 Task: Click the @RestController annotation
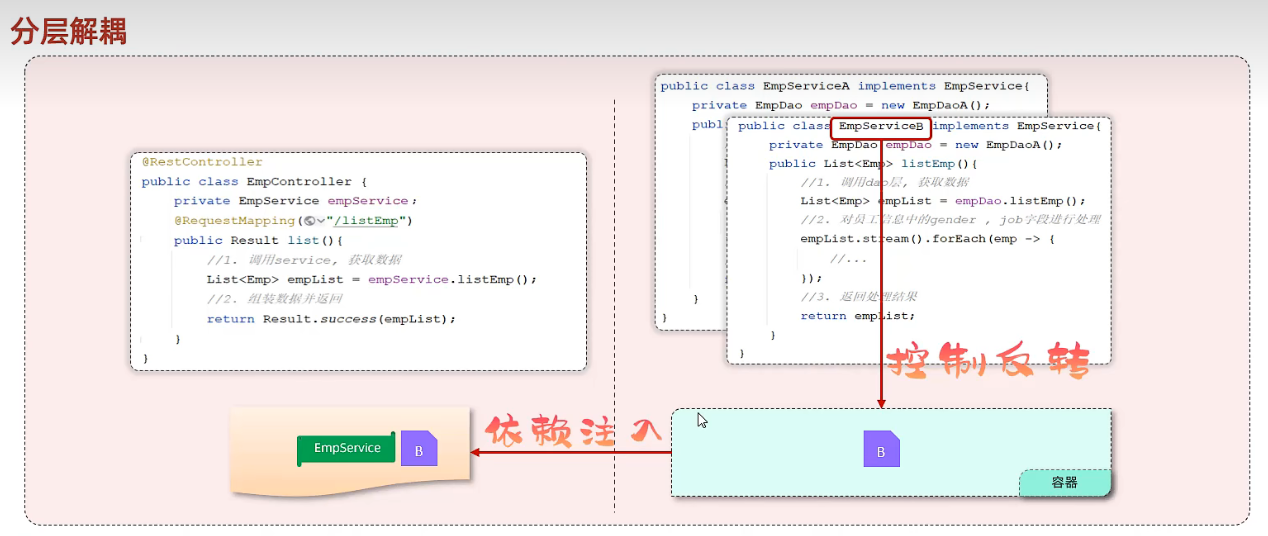202,162
